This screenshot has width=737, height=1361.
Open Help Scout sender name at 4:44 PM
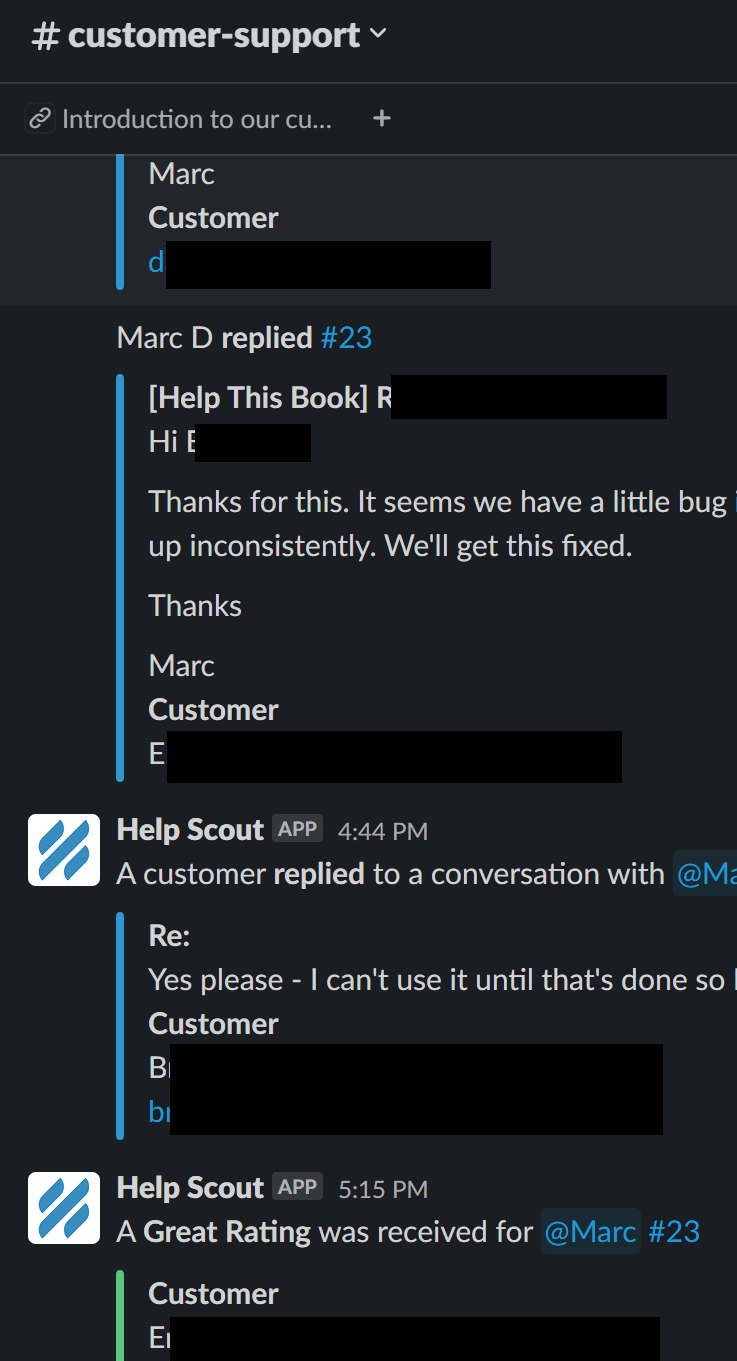pyautogui.click(x=190, y=830)
